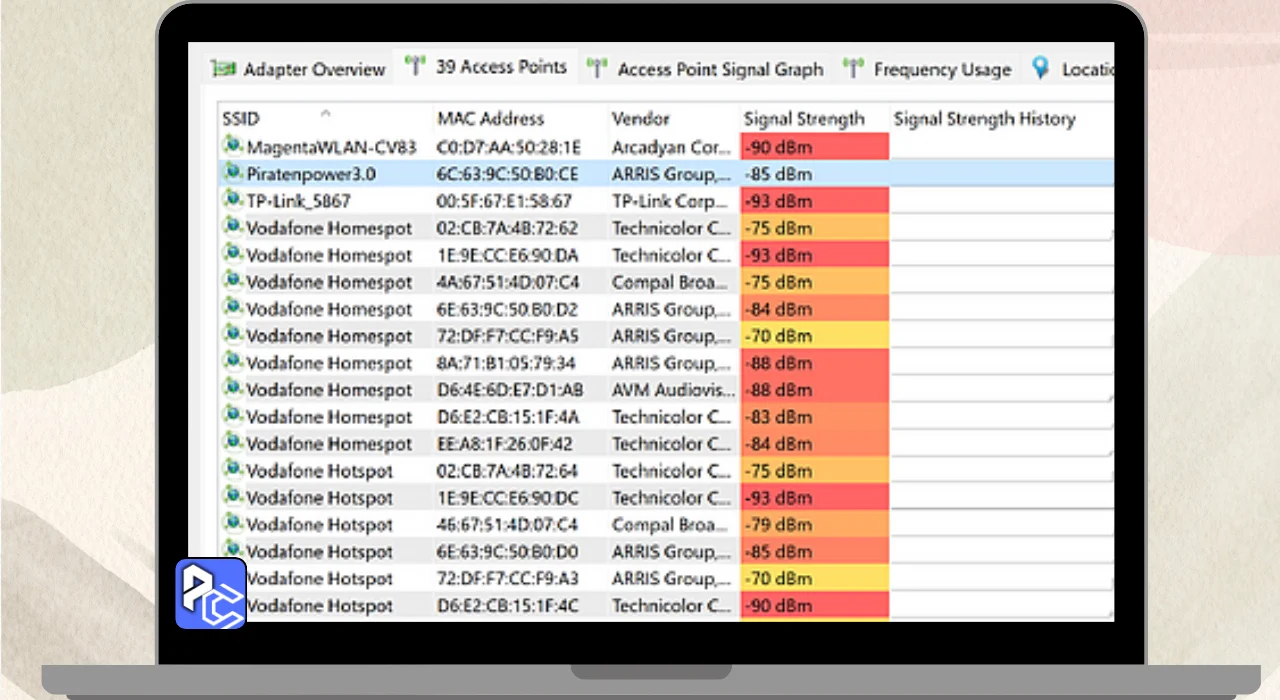Open the Frequency Usage tab
Image resolution: width=1280 pixels, height=700 pixels.
tap(928, 69)
